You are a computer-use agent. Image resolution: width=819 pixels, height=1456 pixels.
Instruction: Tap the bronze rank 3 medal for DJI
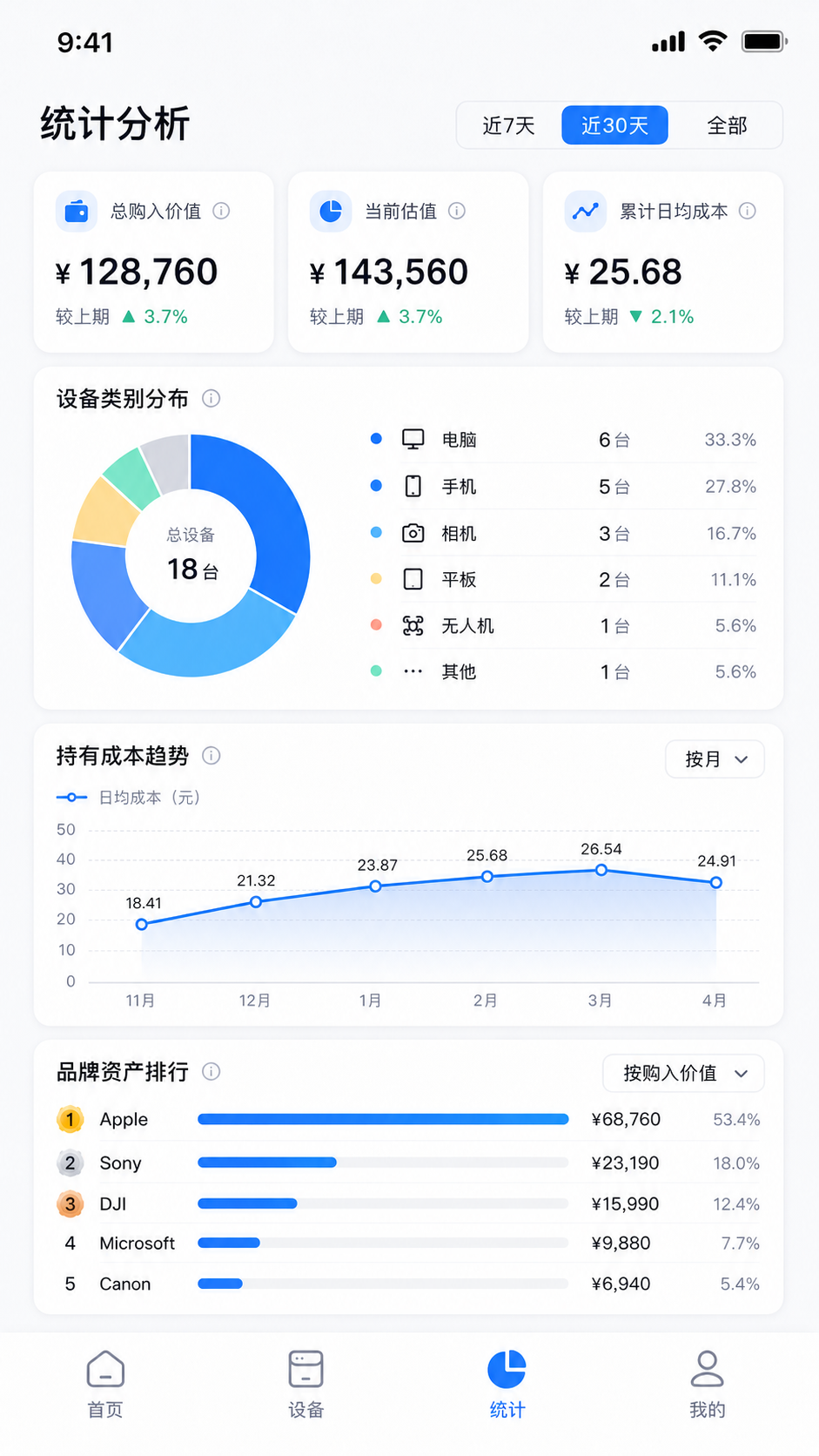coord(70,1203)
